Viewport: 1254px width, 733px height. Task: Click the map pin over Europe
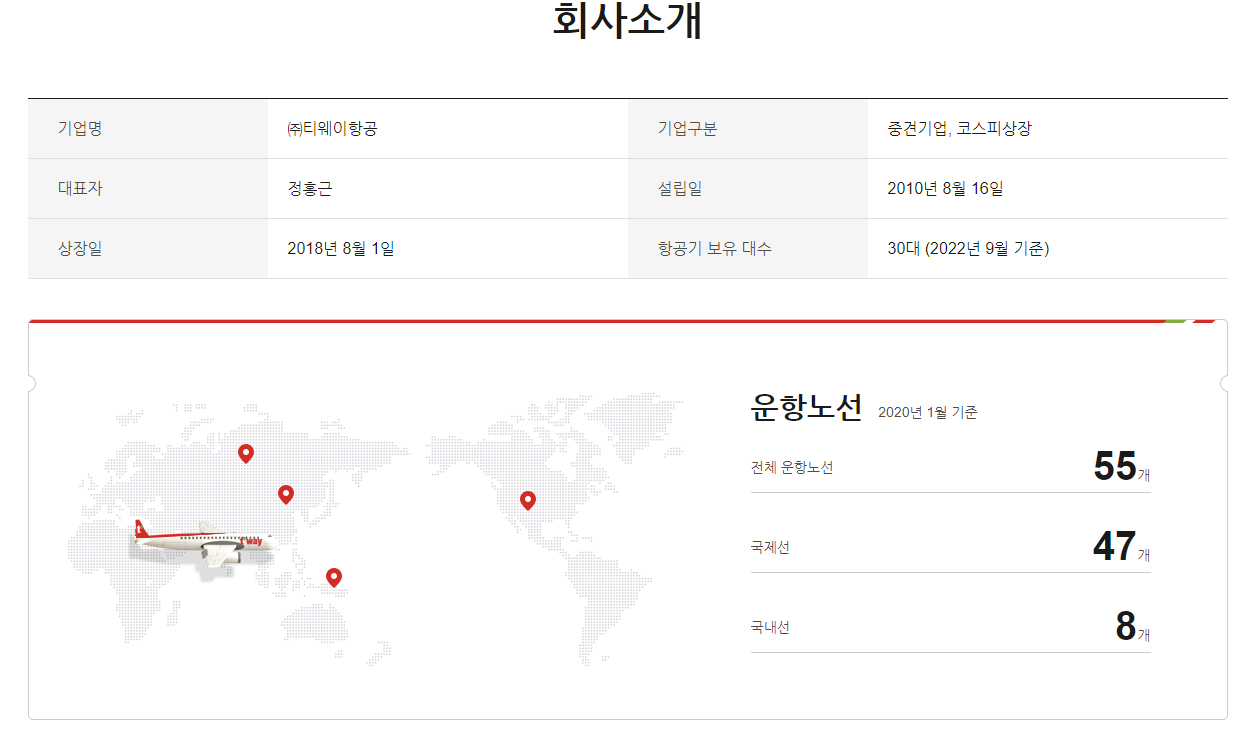click(x=246, y=454)
